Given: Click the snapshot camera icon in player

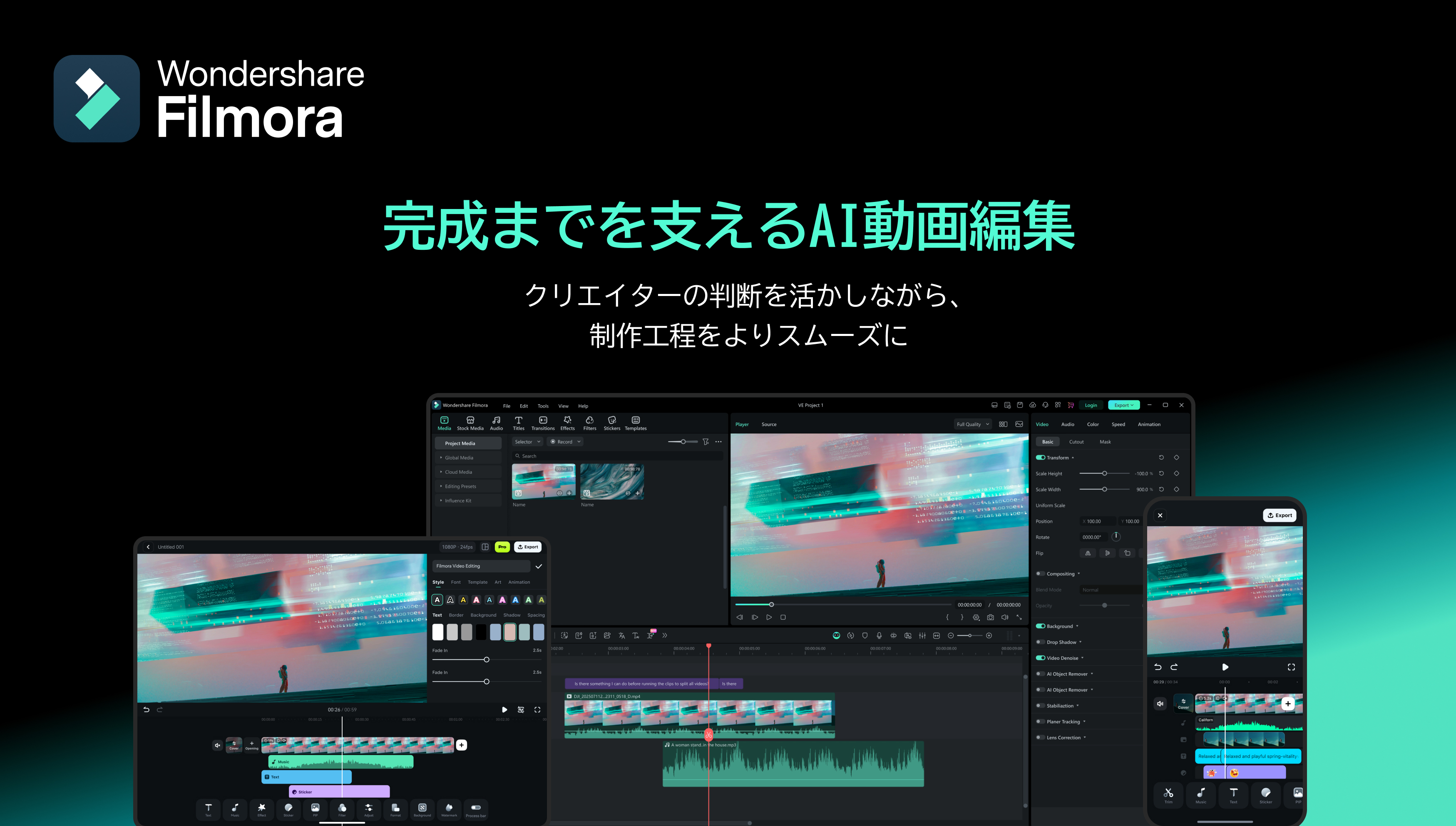Looking at the screenshot, I should coord(990,617).
